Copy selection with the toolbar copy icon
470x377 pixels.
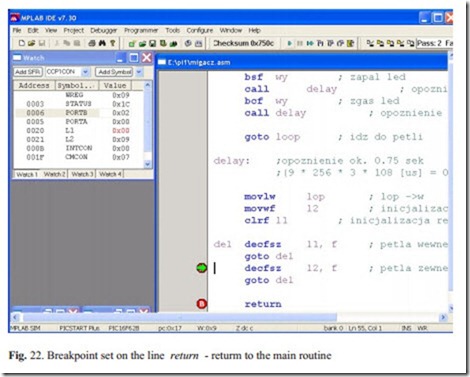[67, 43]
